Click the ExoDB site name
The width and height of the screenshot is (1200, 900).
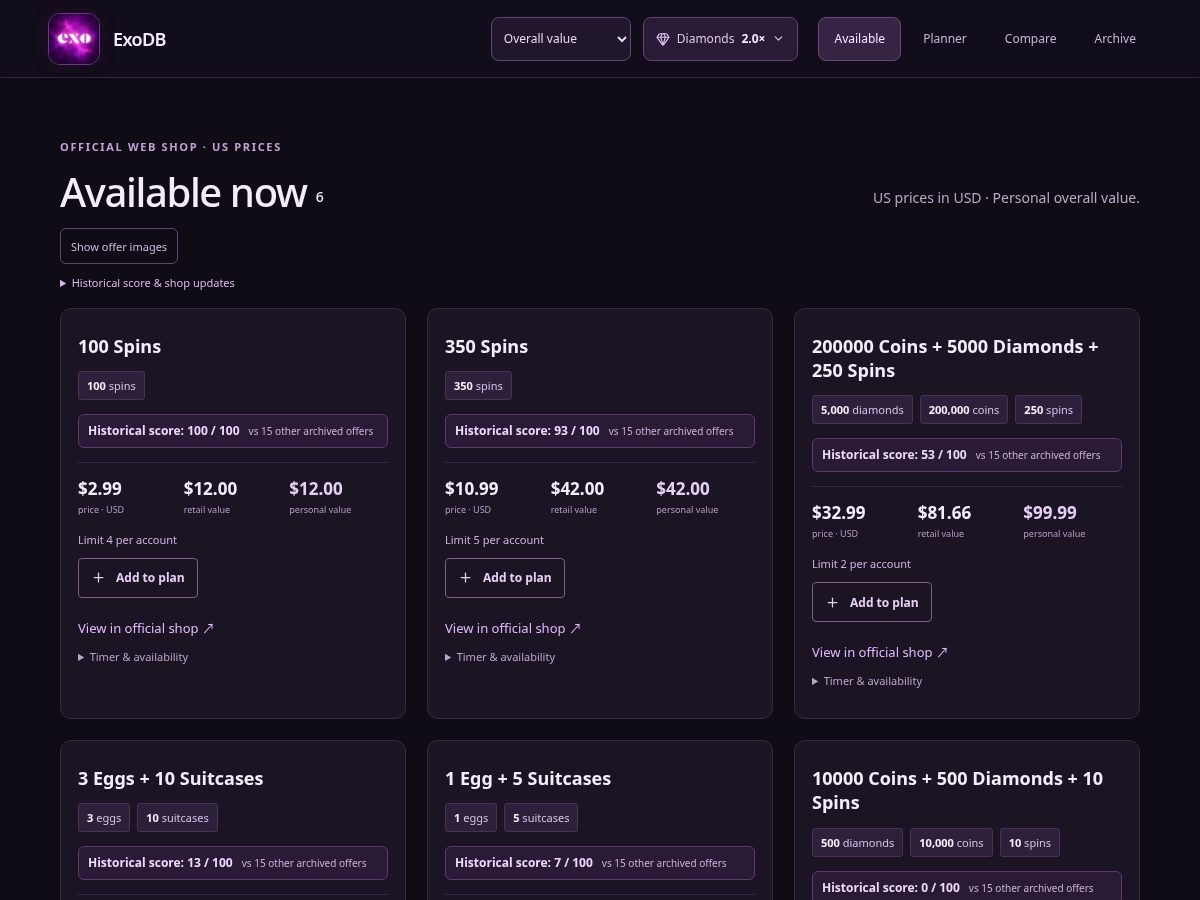tap(140, 40)
